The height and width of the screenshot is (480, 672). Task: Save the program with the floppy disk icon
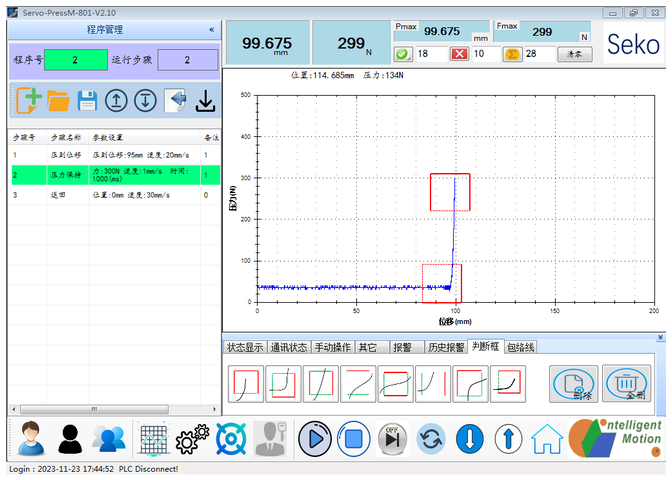coord(87,101)
